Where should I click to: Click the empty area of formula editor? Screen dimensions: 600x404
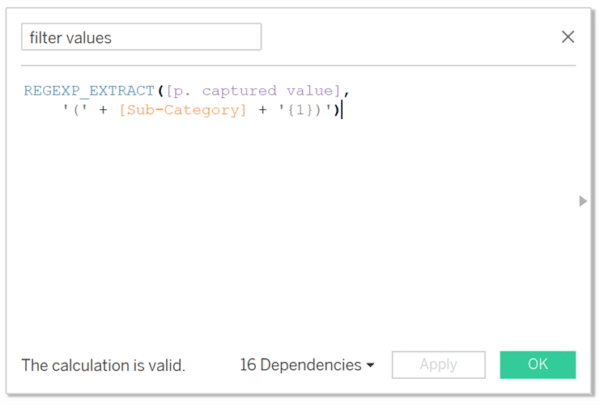(x=298, y=230)
